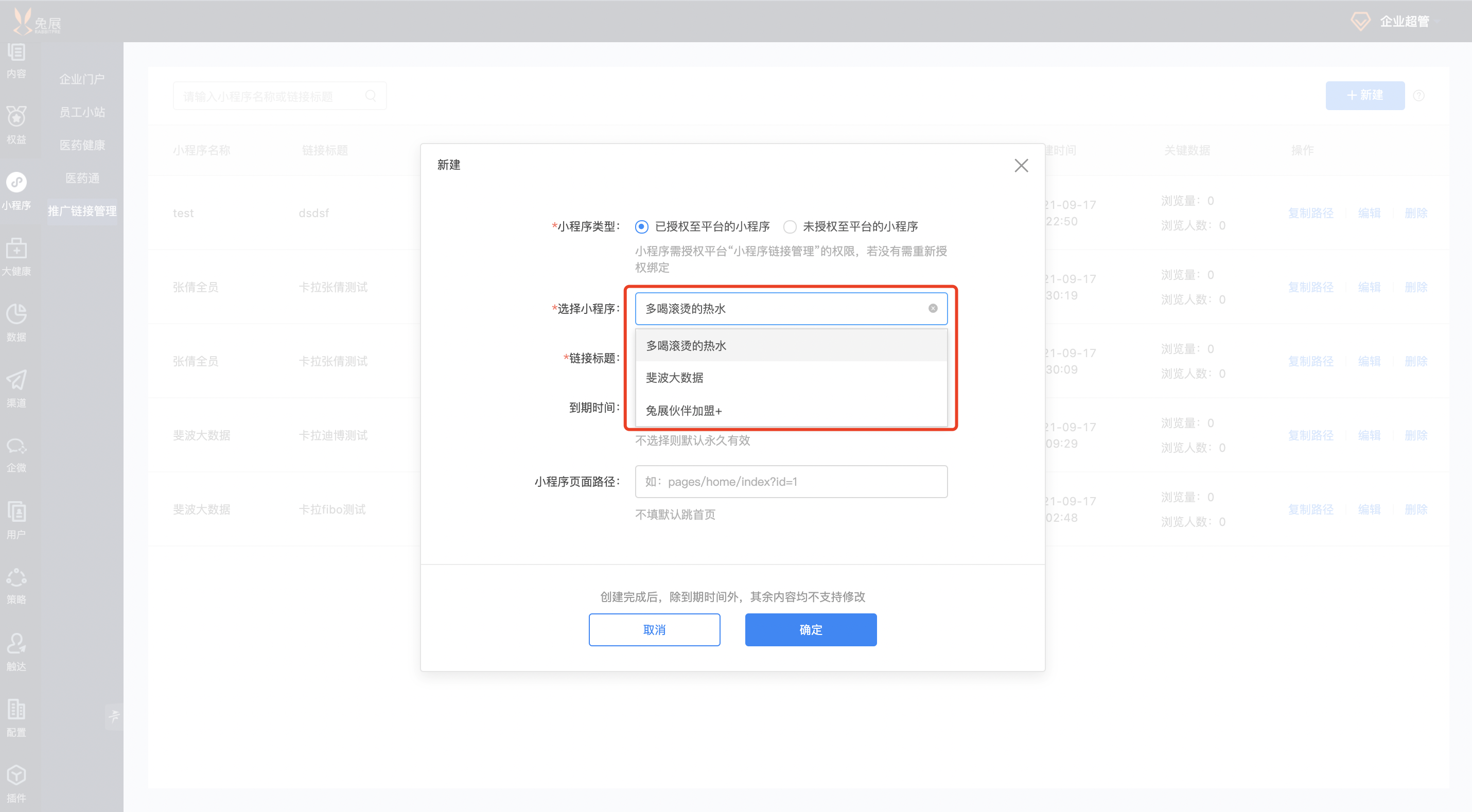Screen dimensions: 1472x812
Task: Collapse the sidebar submenu handle
Action: [114, 716]
